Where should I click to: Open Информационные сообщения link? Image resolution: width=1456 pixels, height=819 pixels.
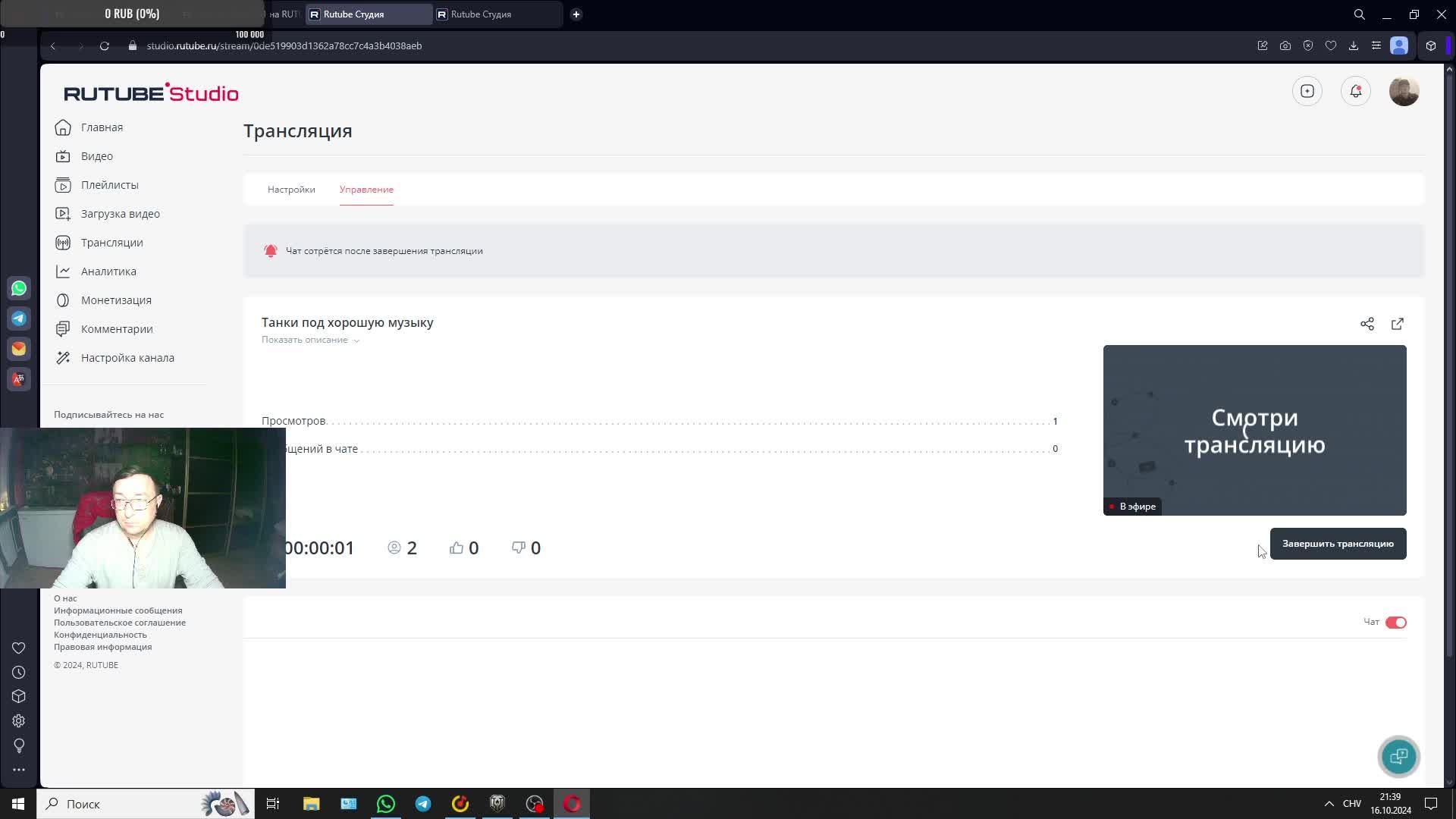tap(118, 610)
